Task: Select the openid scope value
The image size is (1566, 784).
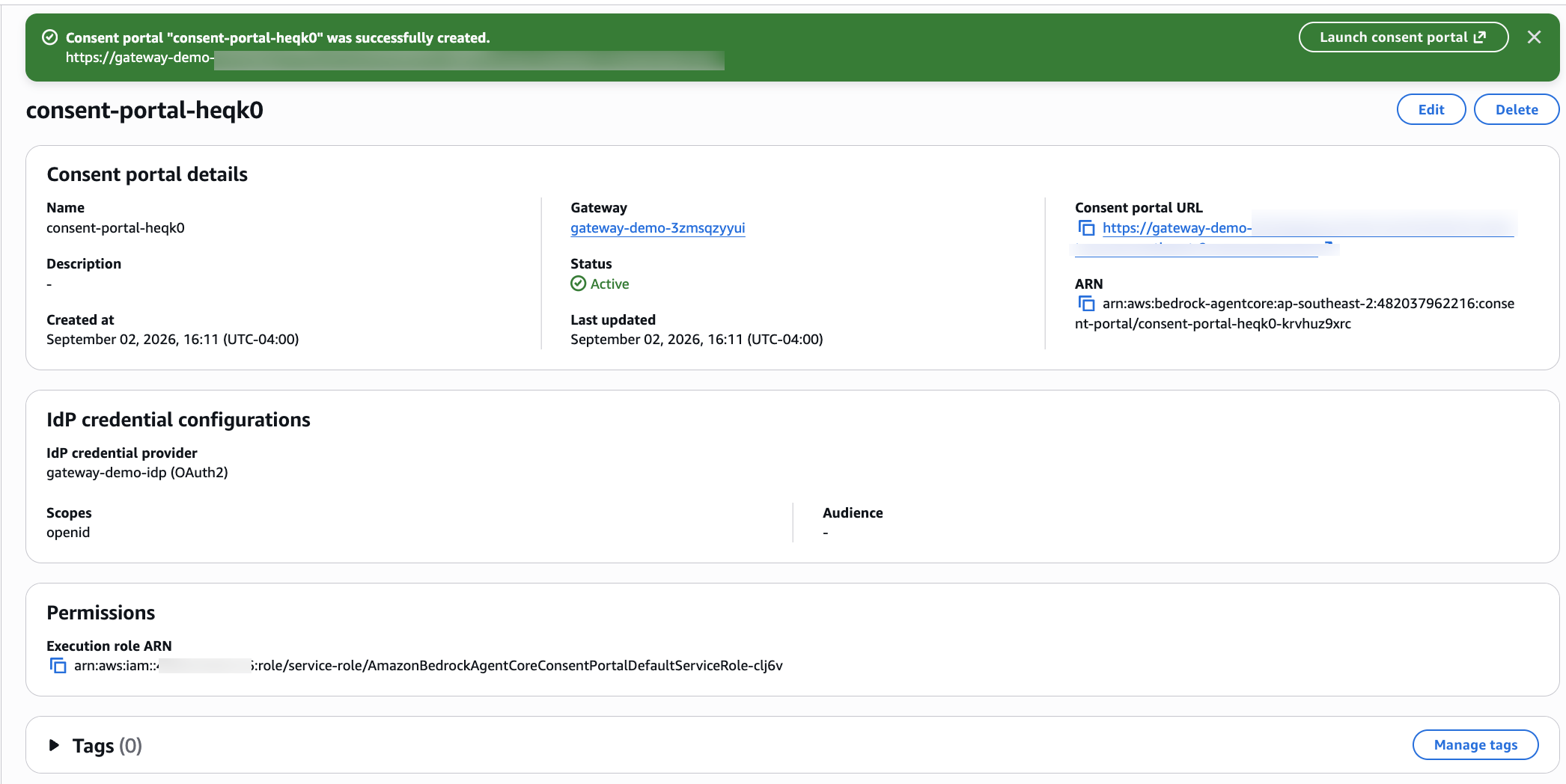Action: click(68, 533)
